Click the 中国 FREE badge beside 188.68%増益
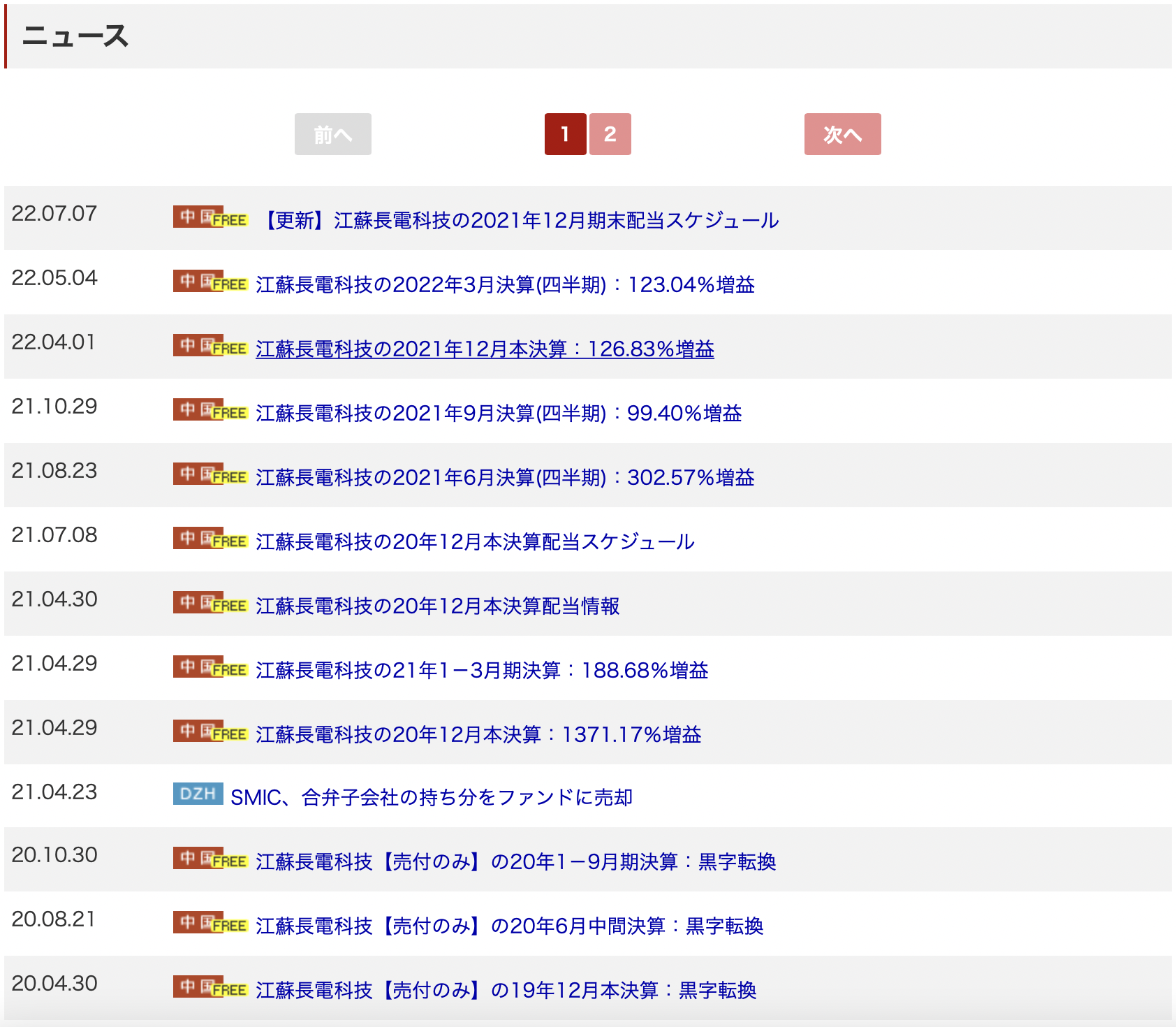This screenshot has width=1176, height=1027. [x=210, y=667]
